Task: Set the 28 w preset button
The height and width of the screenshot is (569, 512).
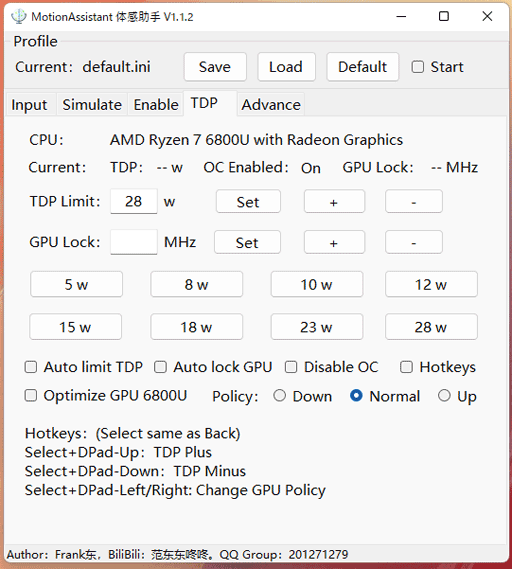Action: [431, 327]
